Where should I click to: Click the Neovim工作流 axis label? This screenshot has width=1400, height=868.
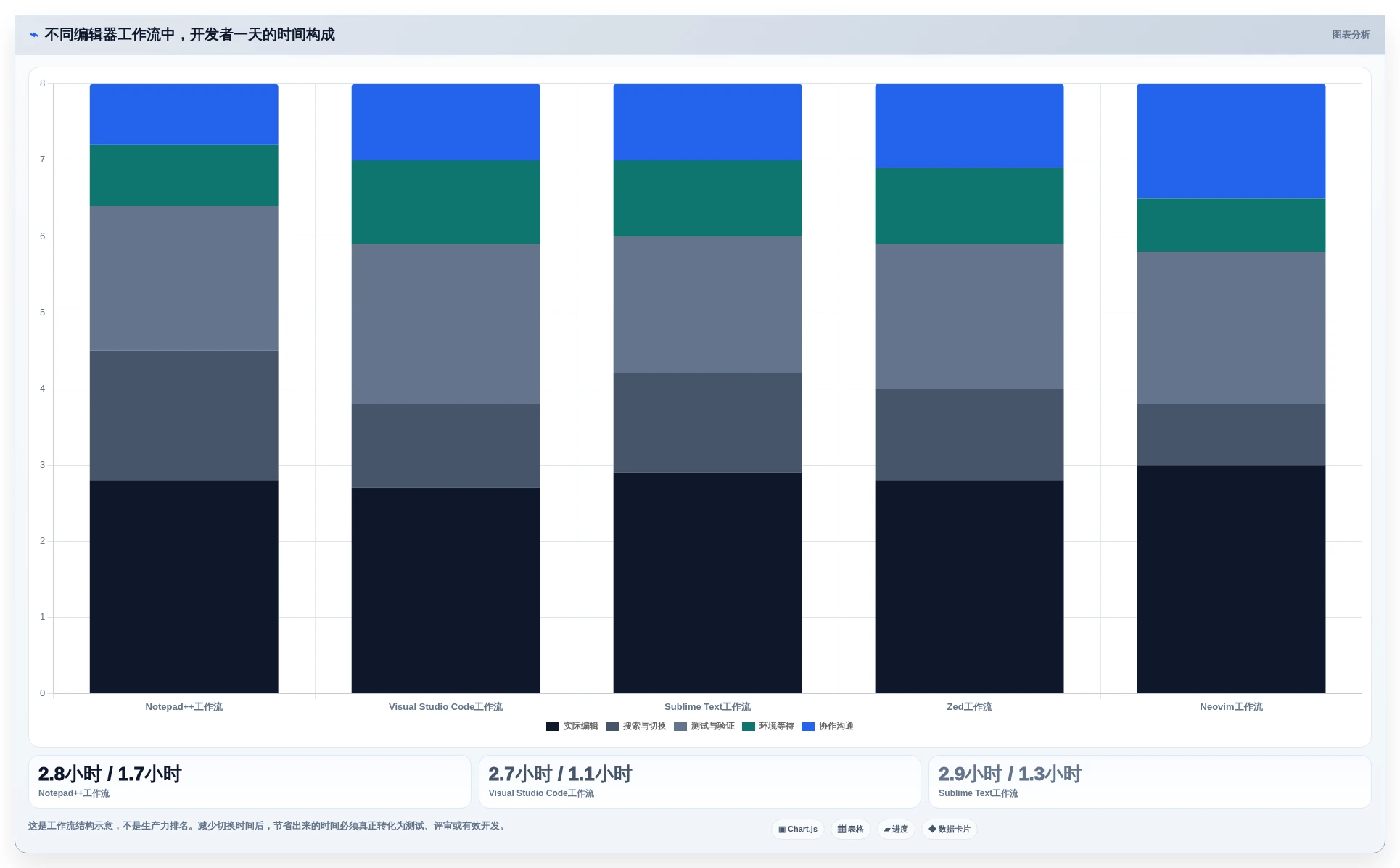1231,707
